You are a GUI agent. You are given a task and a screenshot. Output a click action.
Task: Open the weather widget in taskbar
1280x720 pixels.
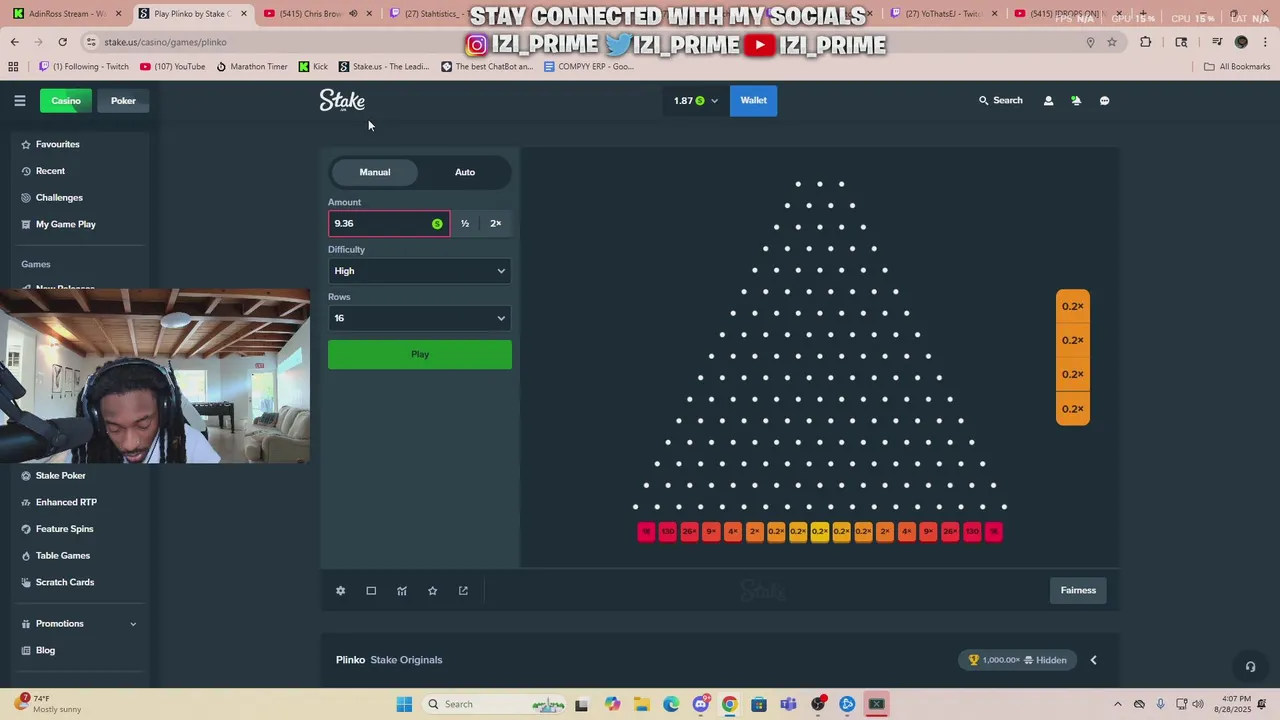click(50, 704)
